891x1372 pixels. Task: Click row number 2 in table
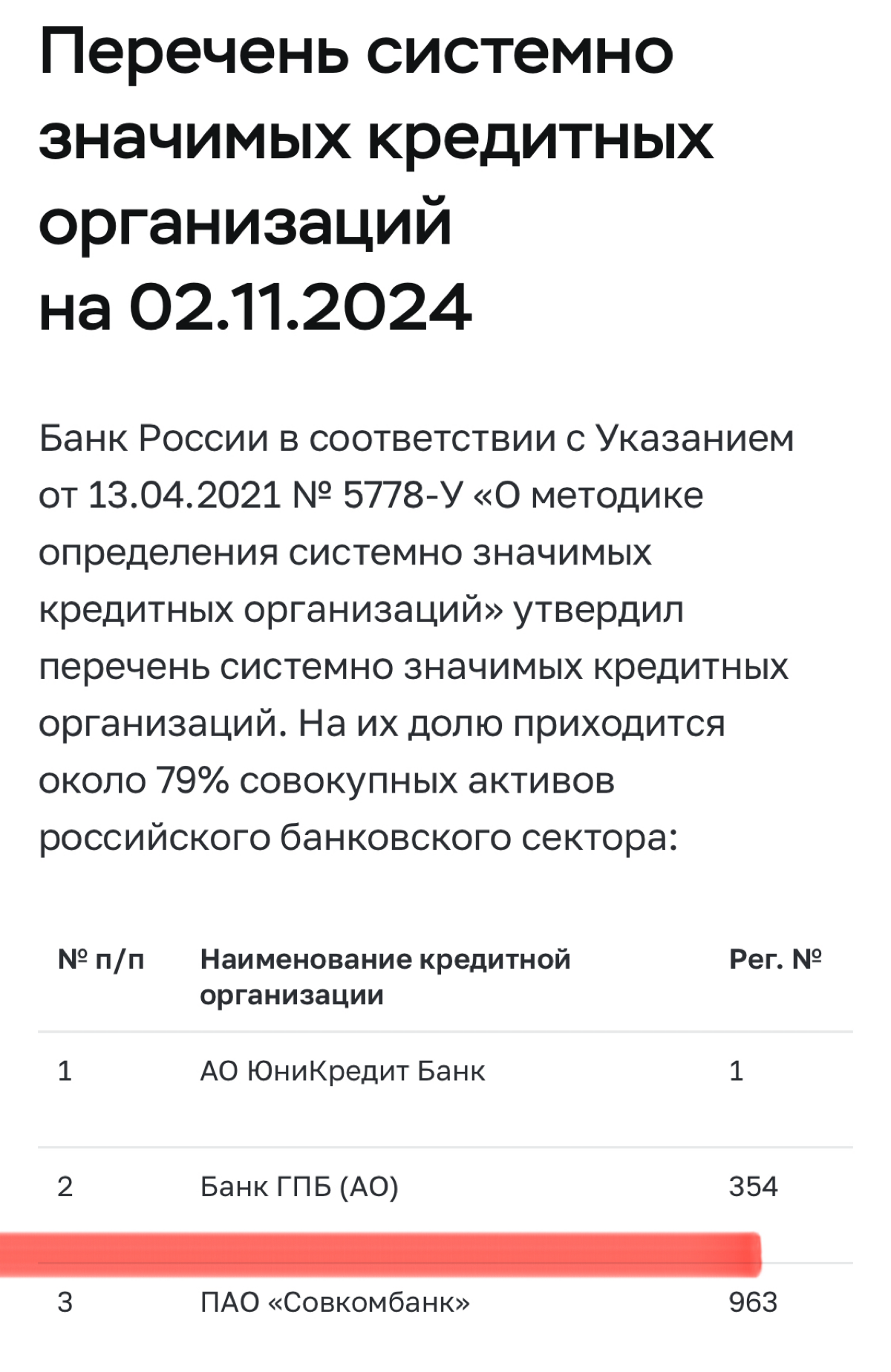tap(65, 1186)
